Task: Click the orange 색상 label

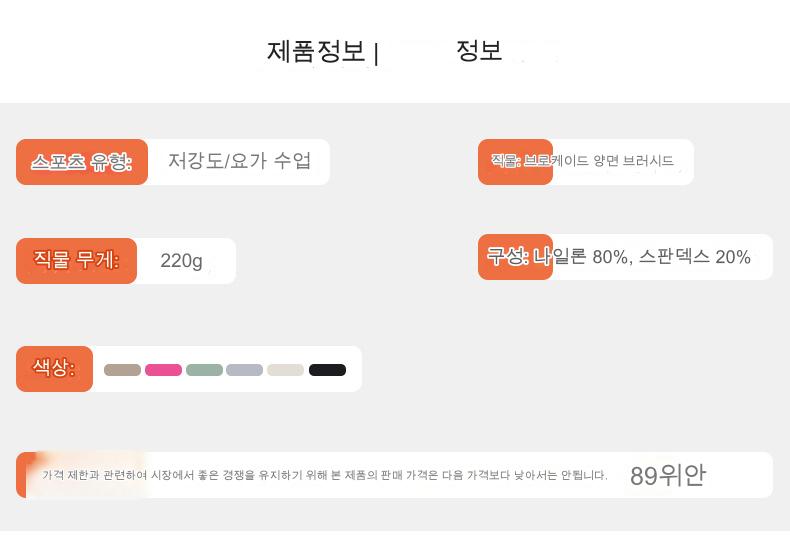Action: pos(54,368)
